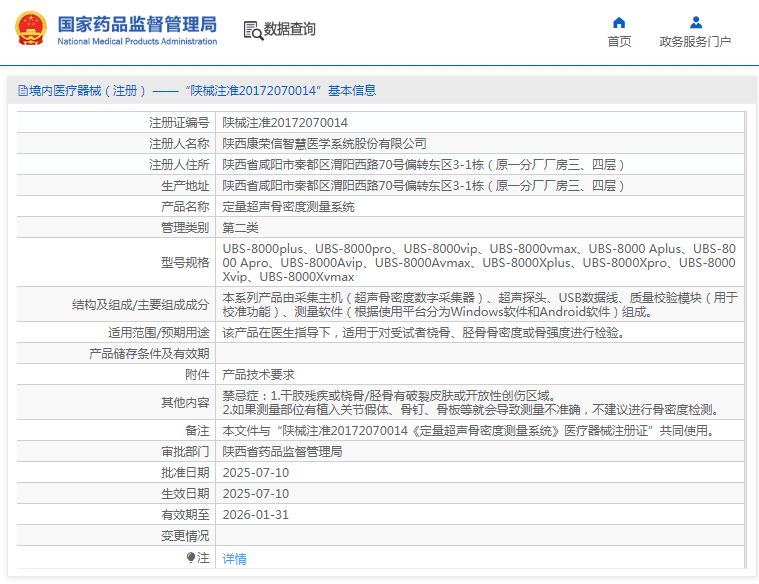Go to 政务服务门户 text link
Image resolution: width=759 pixels, height=584 pixels.
695,42
